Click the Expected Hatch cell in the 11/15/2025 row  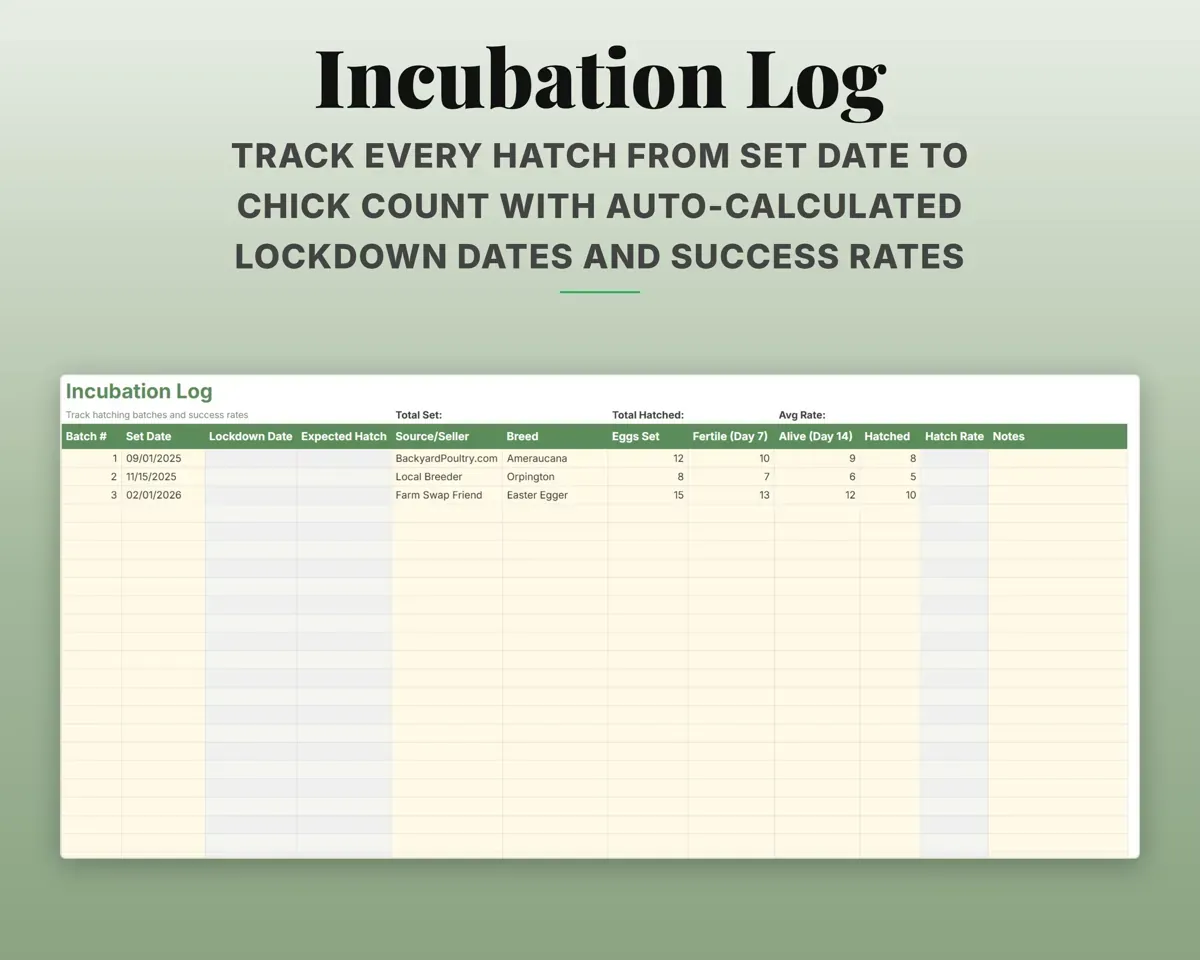pos(344,477)
